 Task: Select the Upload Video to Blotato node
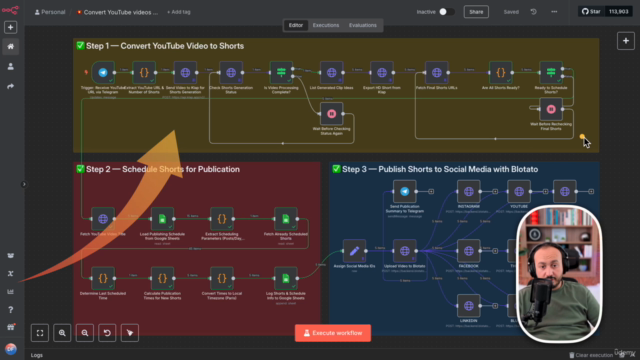click(404, 251)
